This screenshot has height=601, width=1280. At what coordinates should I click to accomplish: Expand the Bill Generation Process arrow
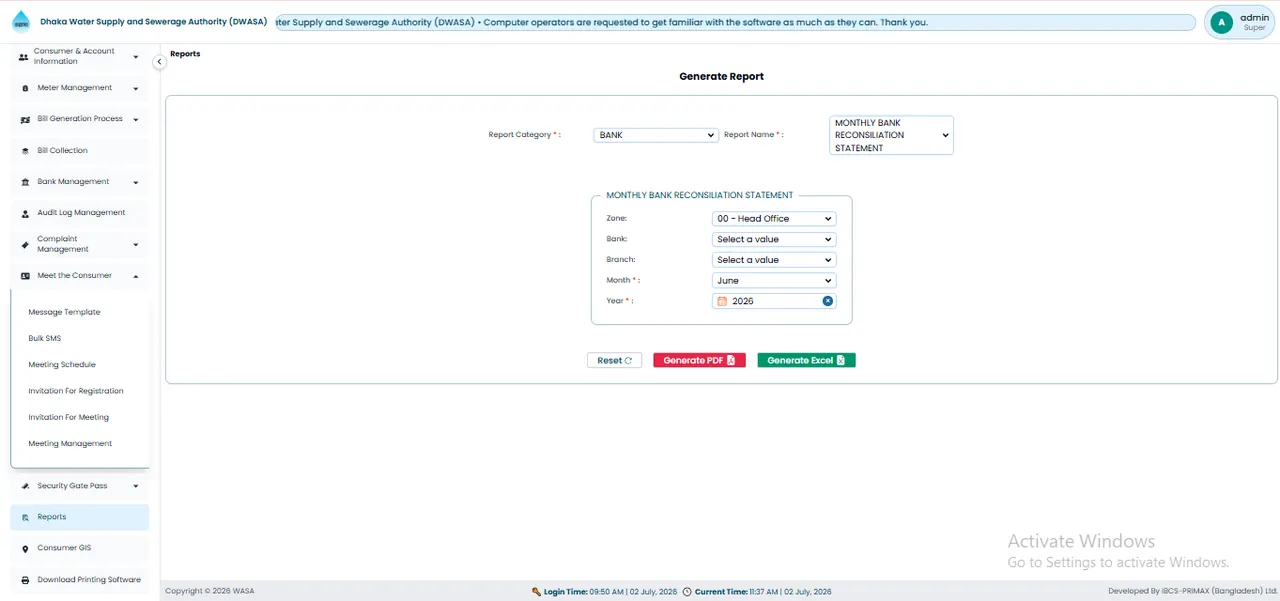135,119
